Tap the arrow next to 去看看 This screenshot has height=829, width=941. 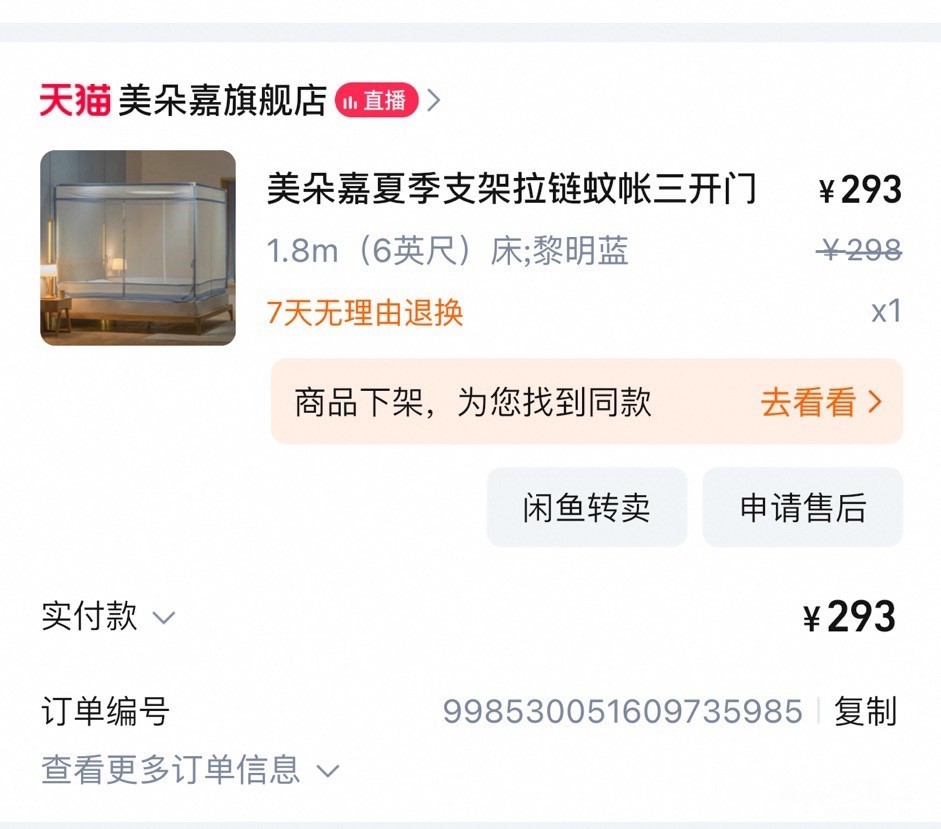[876, 402]
